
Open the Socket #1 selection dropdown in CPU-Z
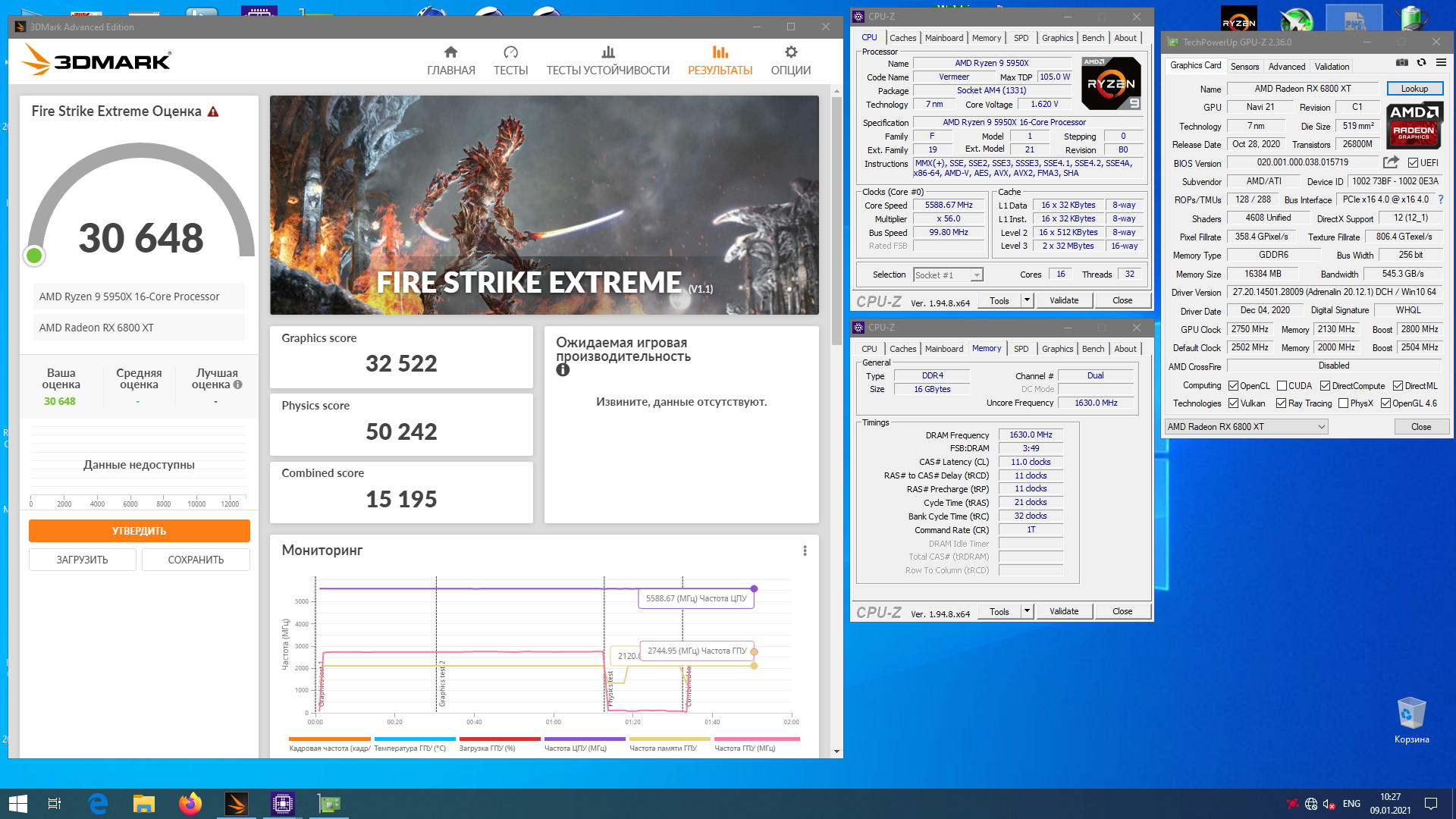[x=948, y=275]
